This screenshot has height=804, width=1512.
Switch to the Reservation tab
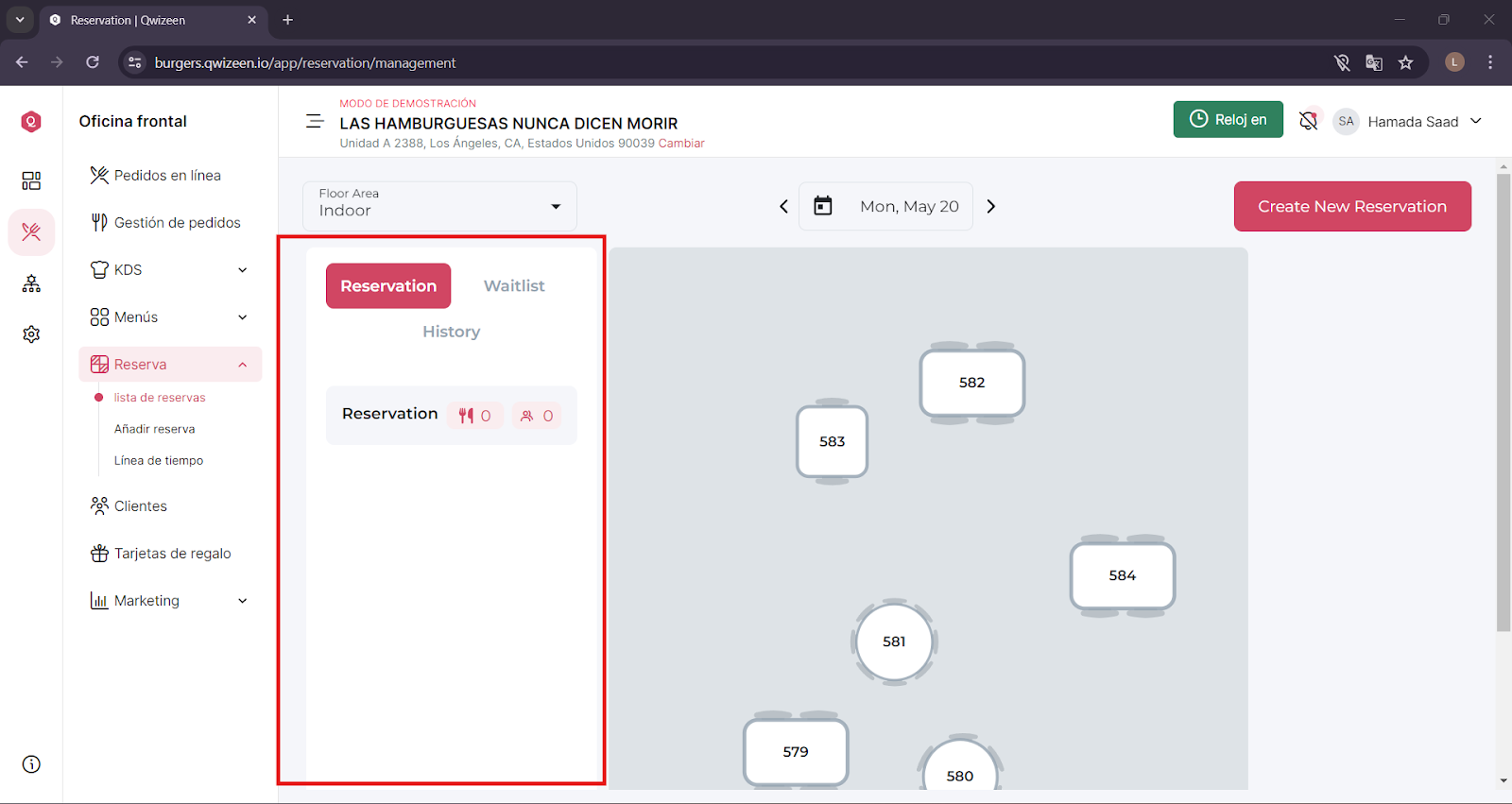pyautogui.click(x=388, y=285)
